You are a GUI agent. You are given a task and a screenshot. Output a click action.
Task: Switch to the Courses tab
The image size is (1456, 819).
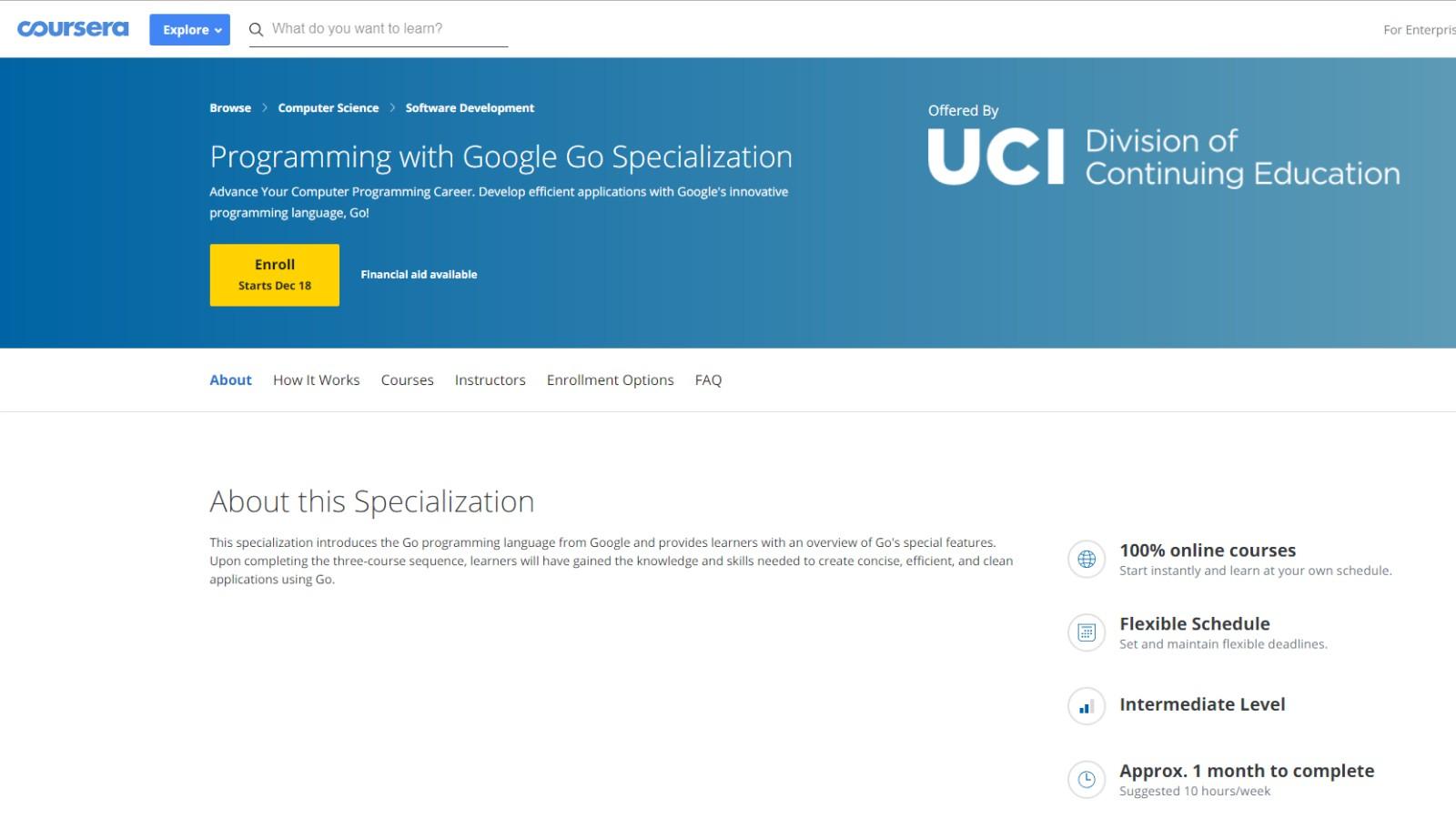click(x=407, y=379)
